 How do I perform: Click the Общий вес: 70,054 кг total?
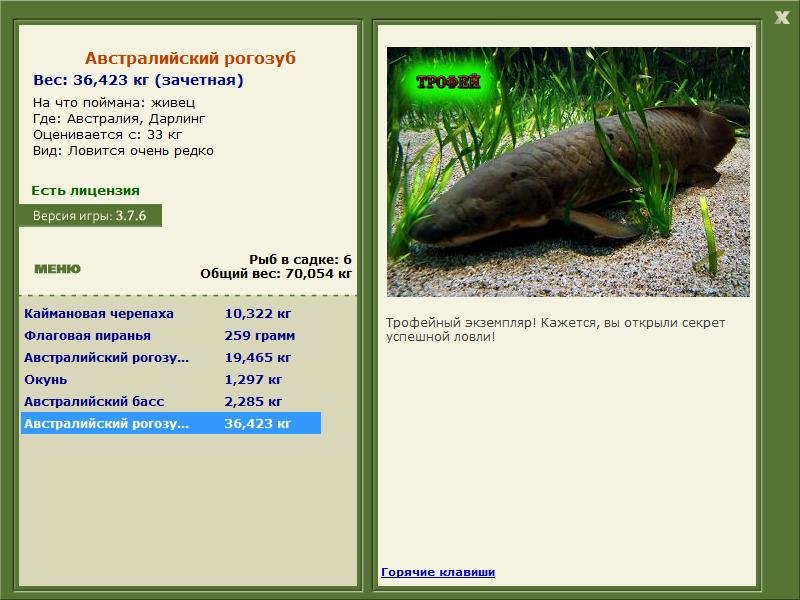click(276, 273)
